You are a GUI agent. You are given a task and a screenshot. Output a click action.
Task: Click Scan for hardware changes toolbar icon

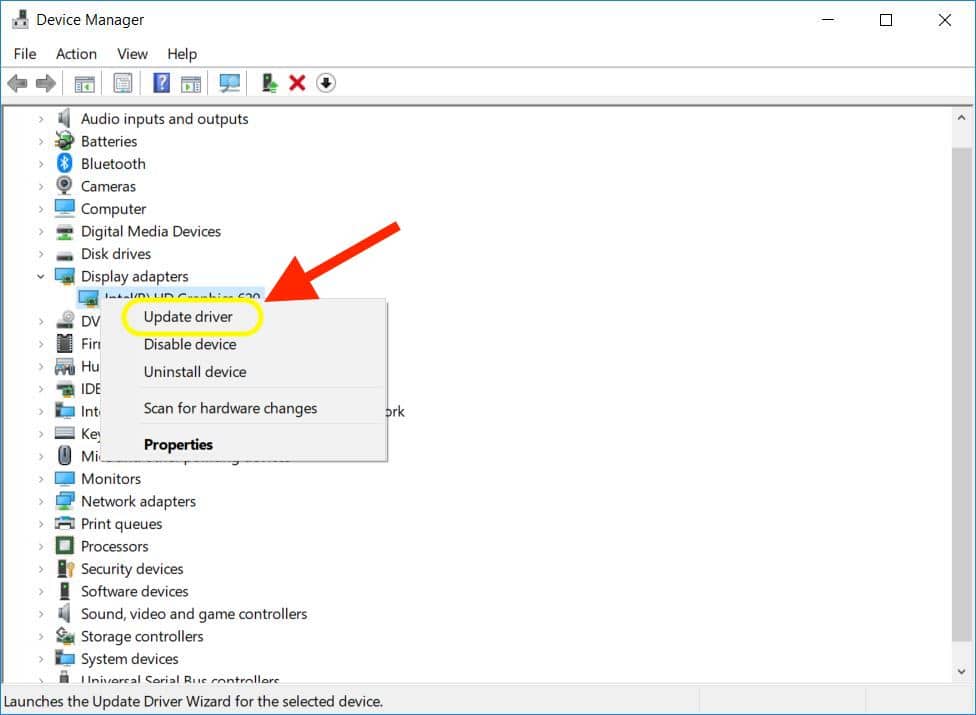pos(230,83)
